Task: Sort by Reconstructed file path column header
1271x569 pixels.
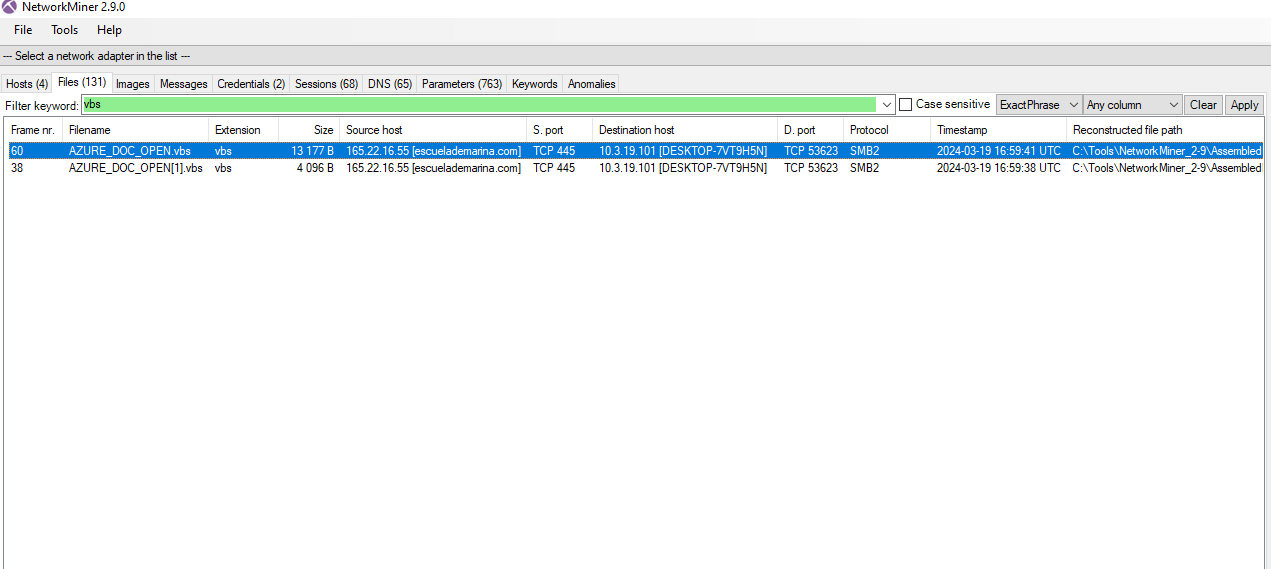Action: (x=1166, y=130)
